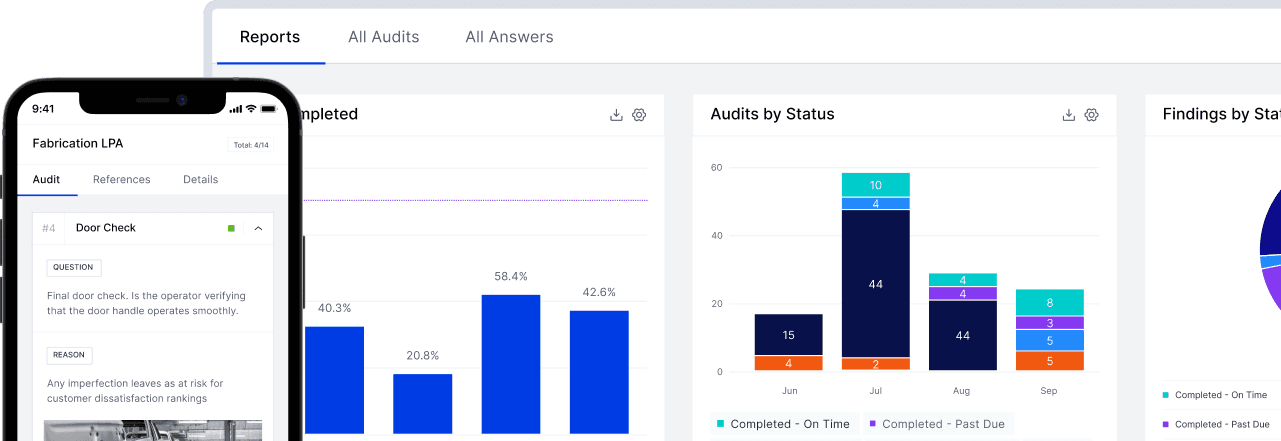Download the Audits by Status chart

click(x=1068, y=115)
